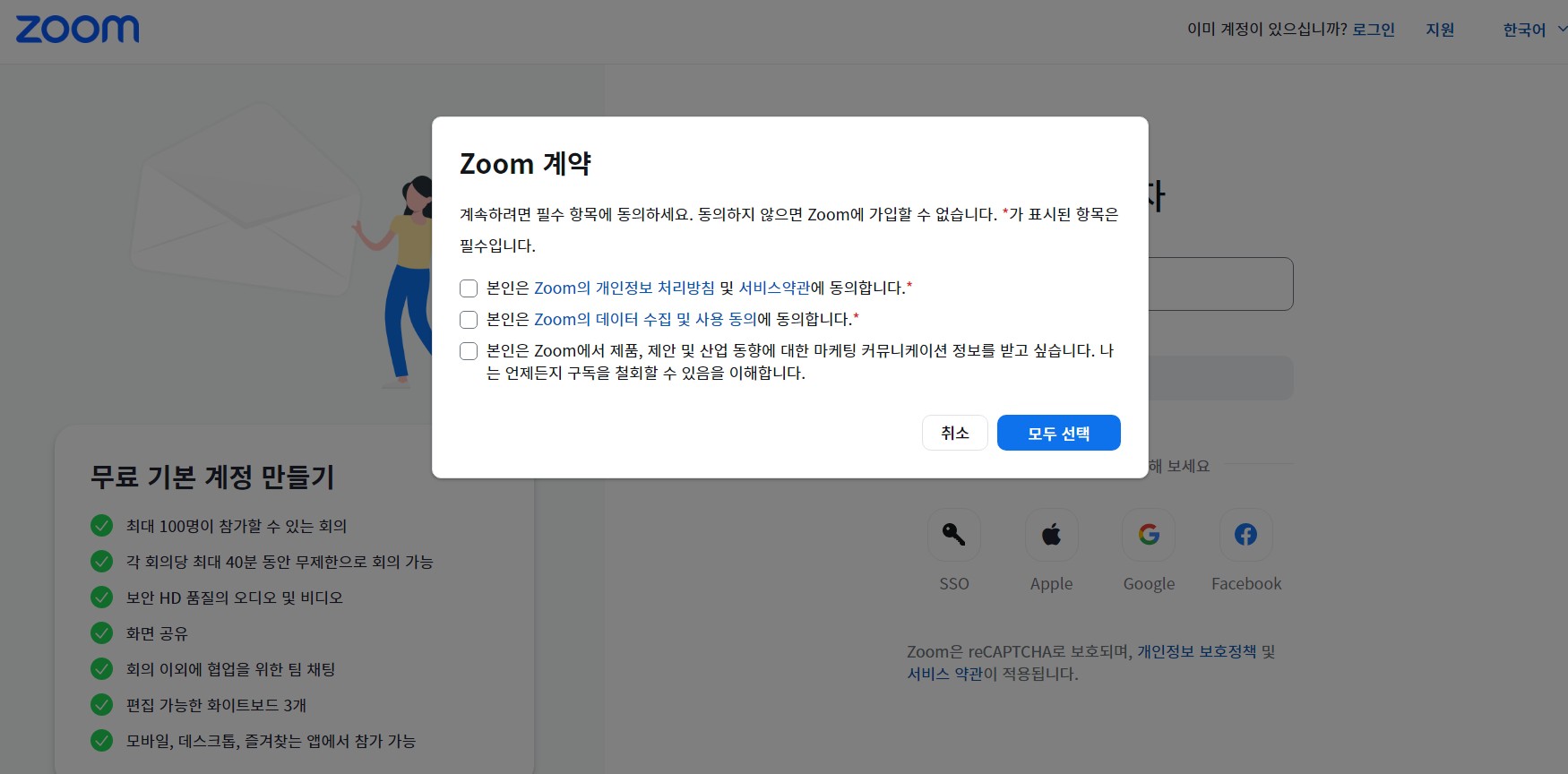Click the SSO label under the key icon

click(954, 584)
